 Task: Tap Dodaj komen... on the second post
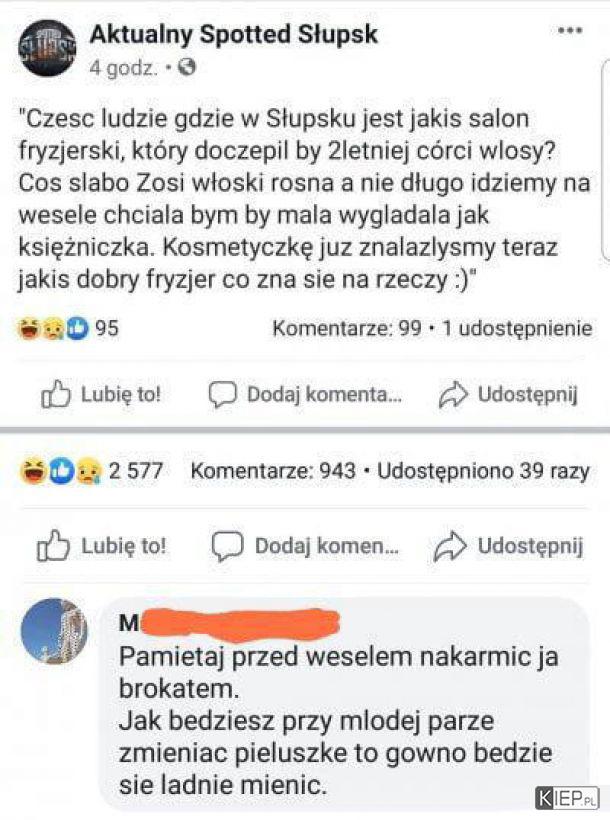click(x=305, y=546)
